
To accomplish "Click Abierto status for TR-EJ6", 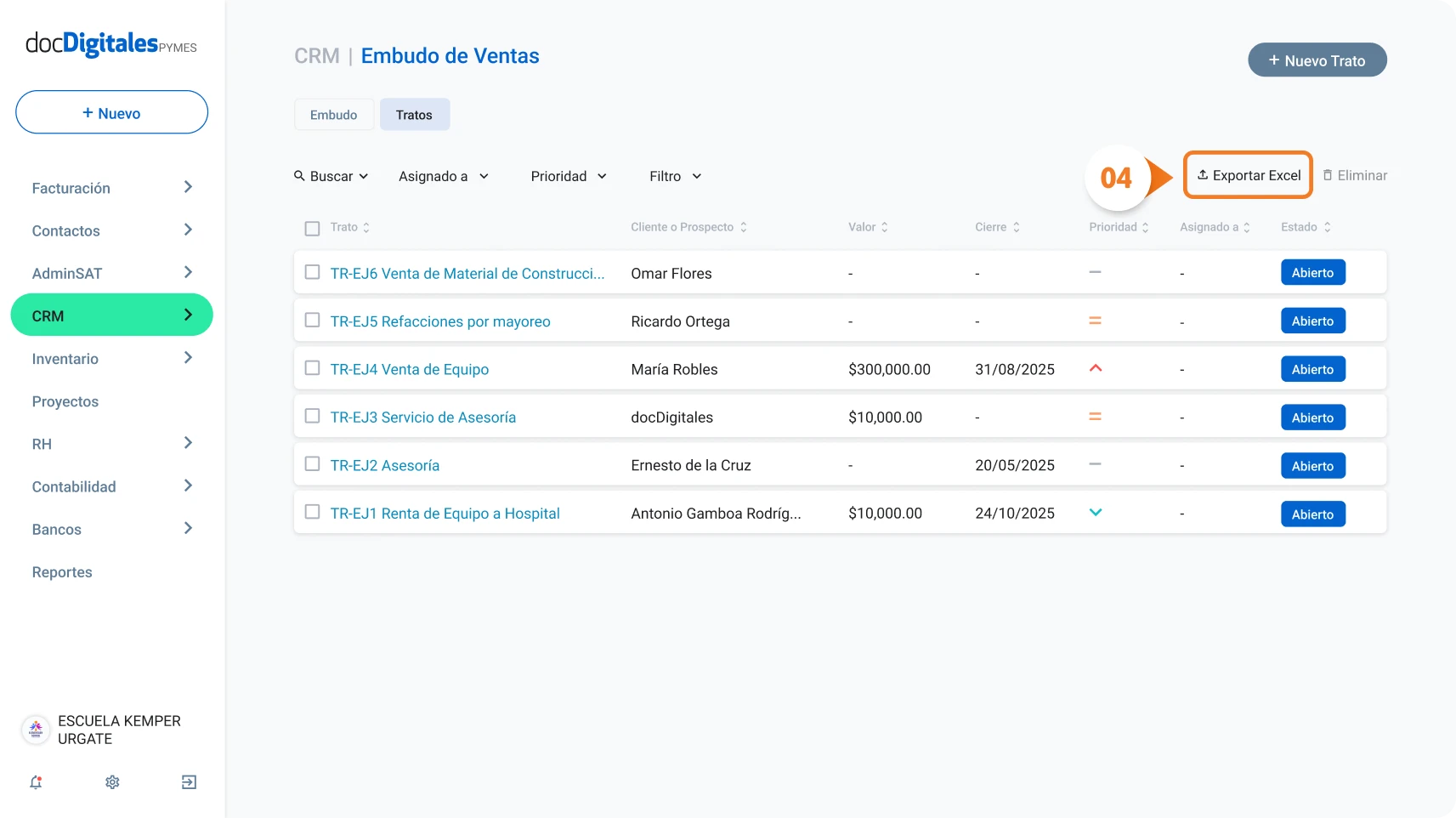I will (1312, 273).
